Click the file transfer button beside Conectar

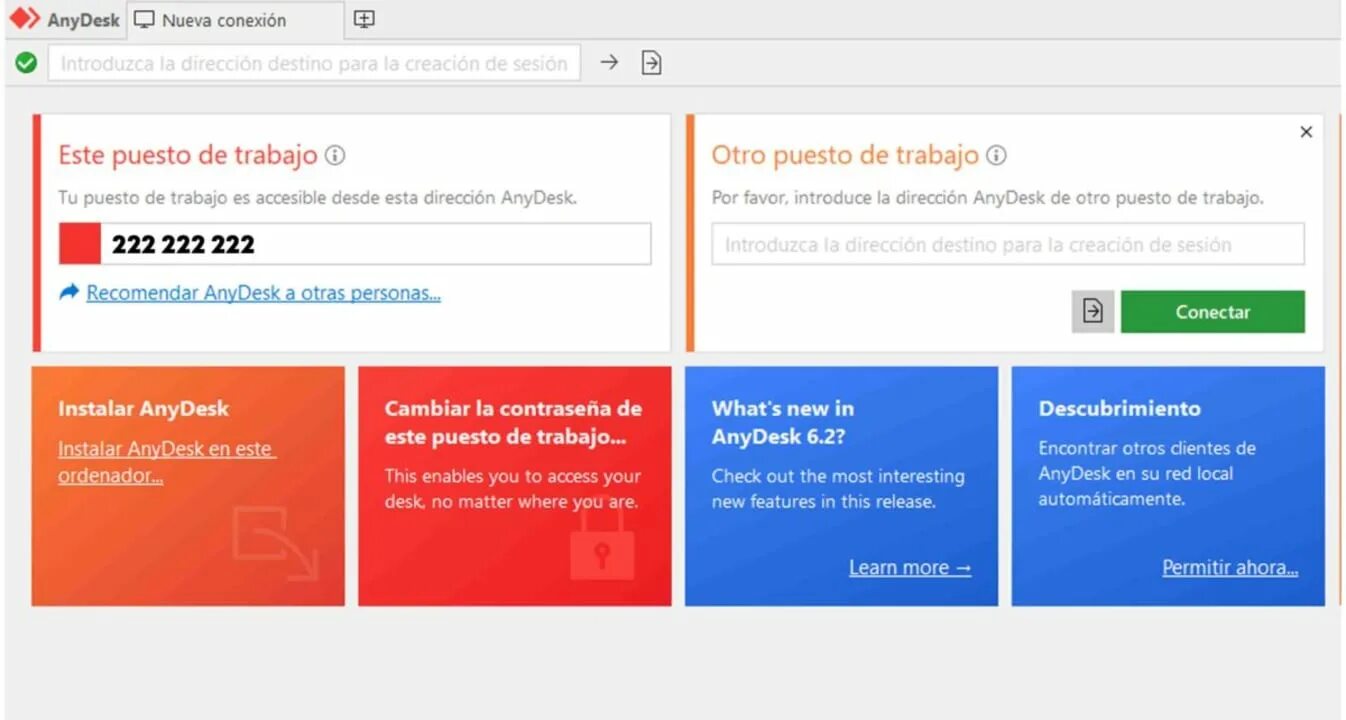coord(1093,312)
